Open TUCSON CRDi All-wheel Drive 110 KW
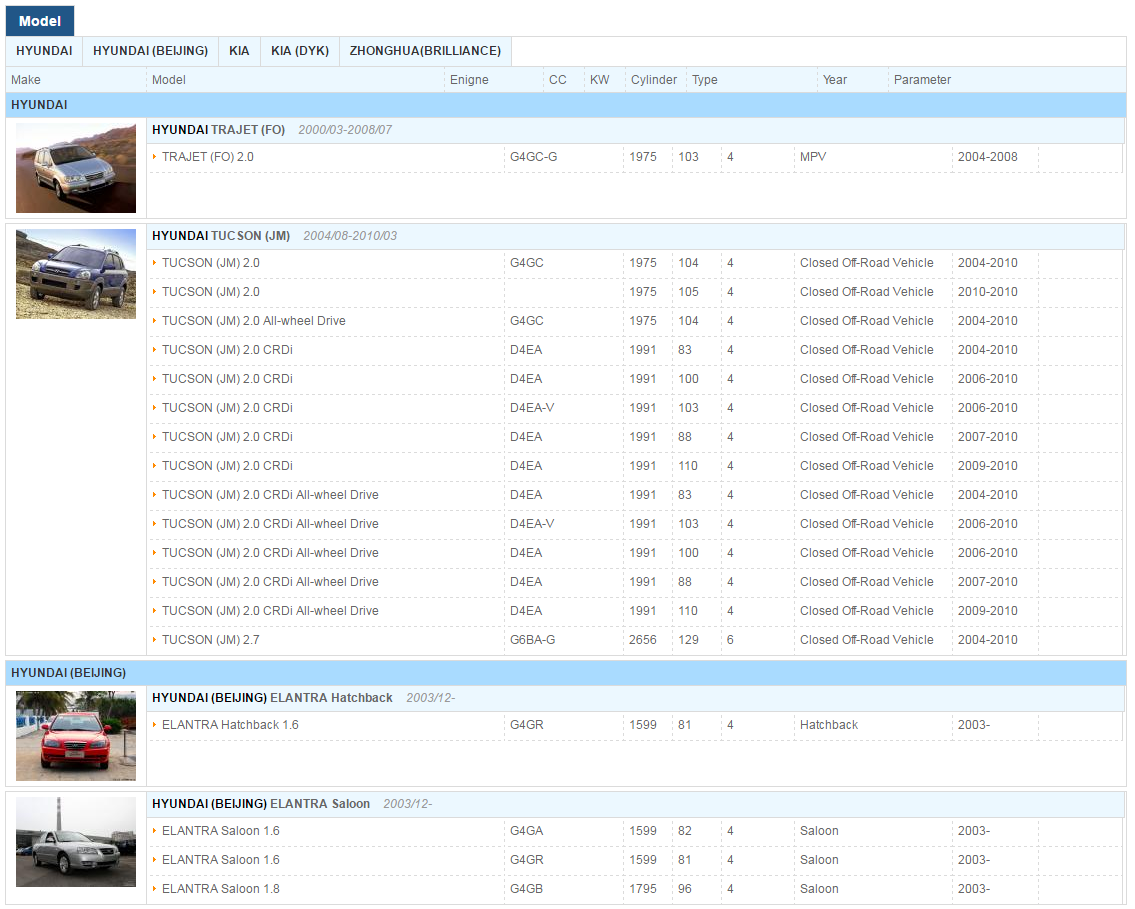 pos(270,611)
